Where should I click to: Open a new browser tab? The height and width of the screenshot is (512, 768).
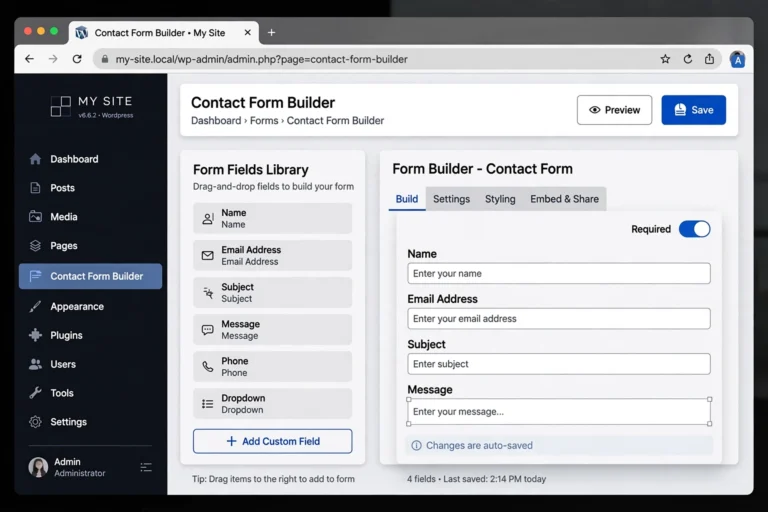[x=271, y=33]
